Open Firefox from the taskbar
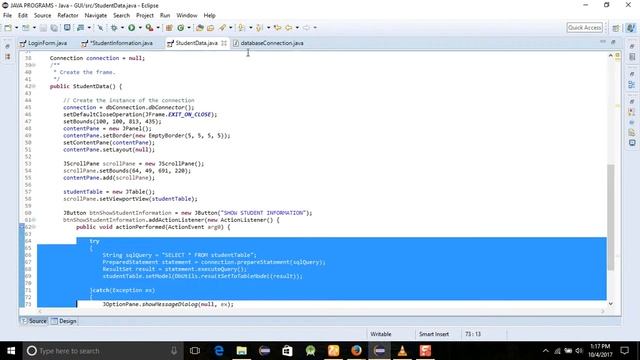 (x=356, y=351)
